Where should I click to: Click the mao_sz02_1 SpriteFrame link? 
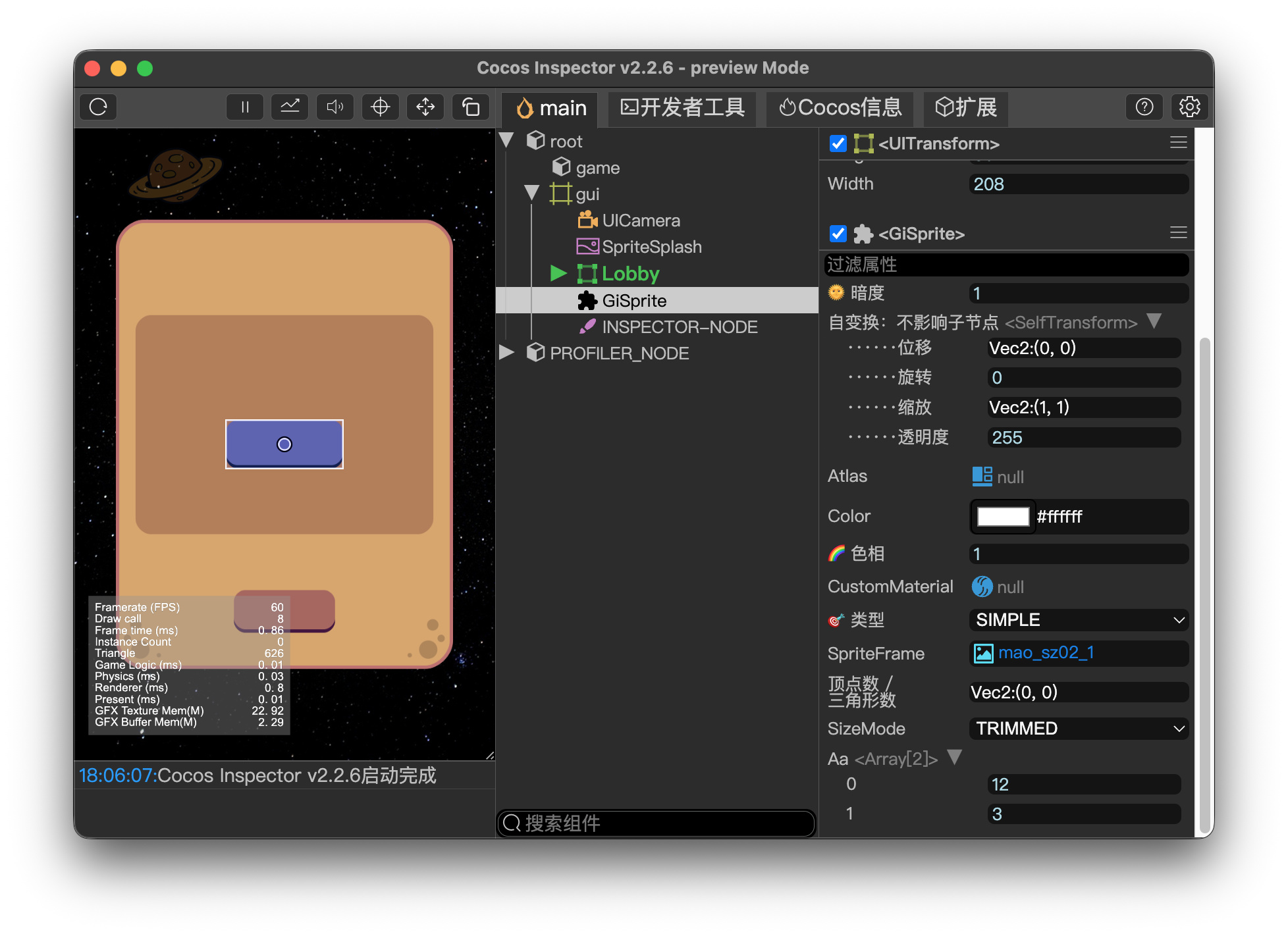1045,653
